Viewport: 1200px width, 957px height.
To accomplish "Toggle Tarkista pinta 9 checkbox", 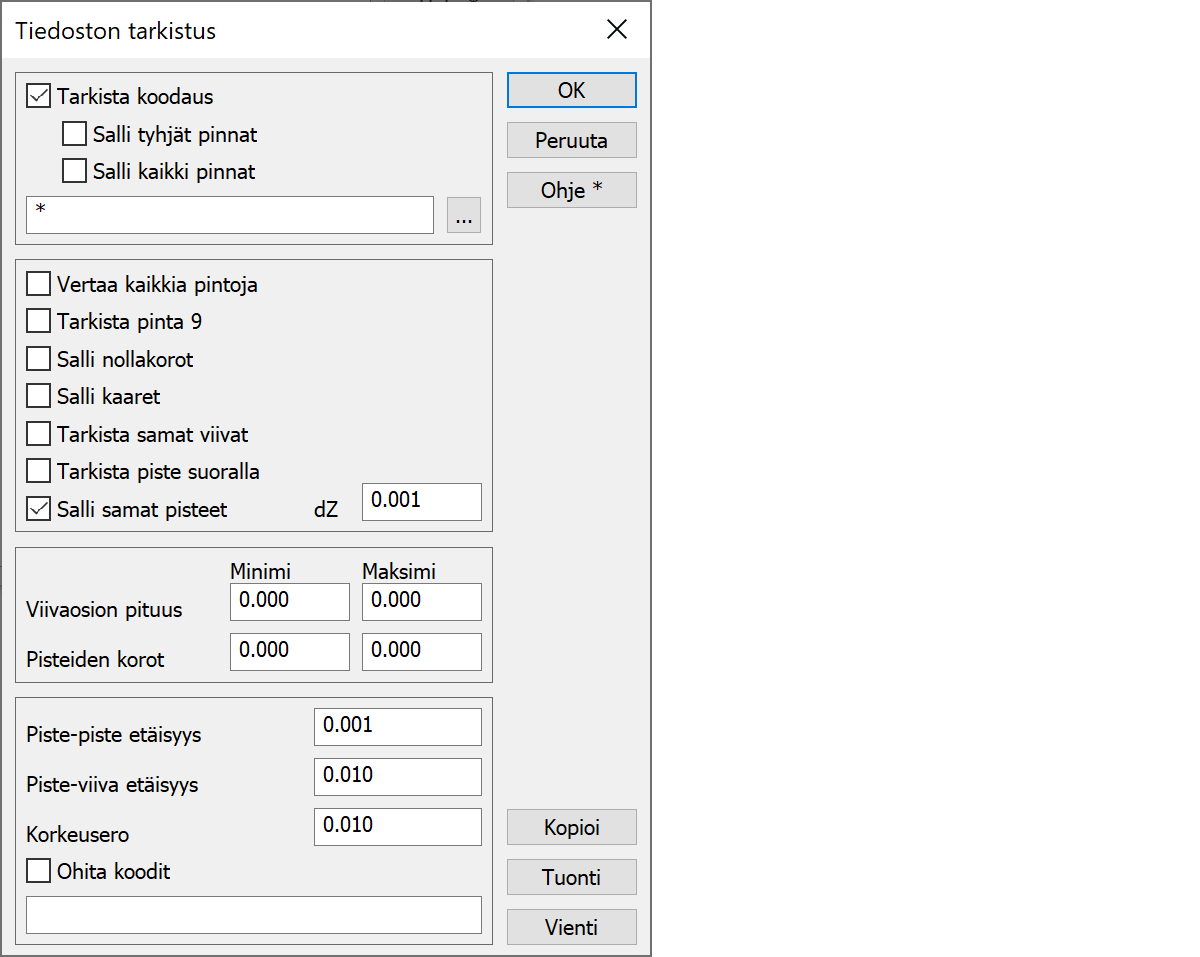I will pyautogui.click(x=39, y=321).
